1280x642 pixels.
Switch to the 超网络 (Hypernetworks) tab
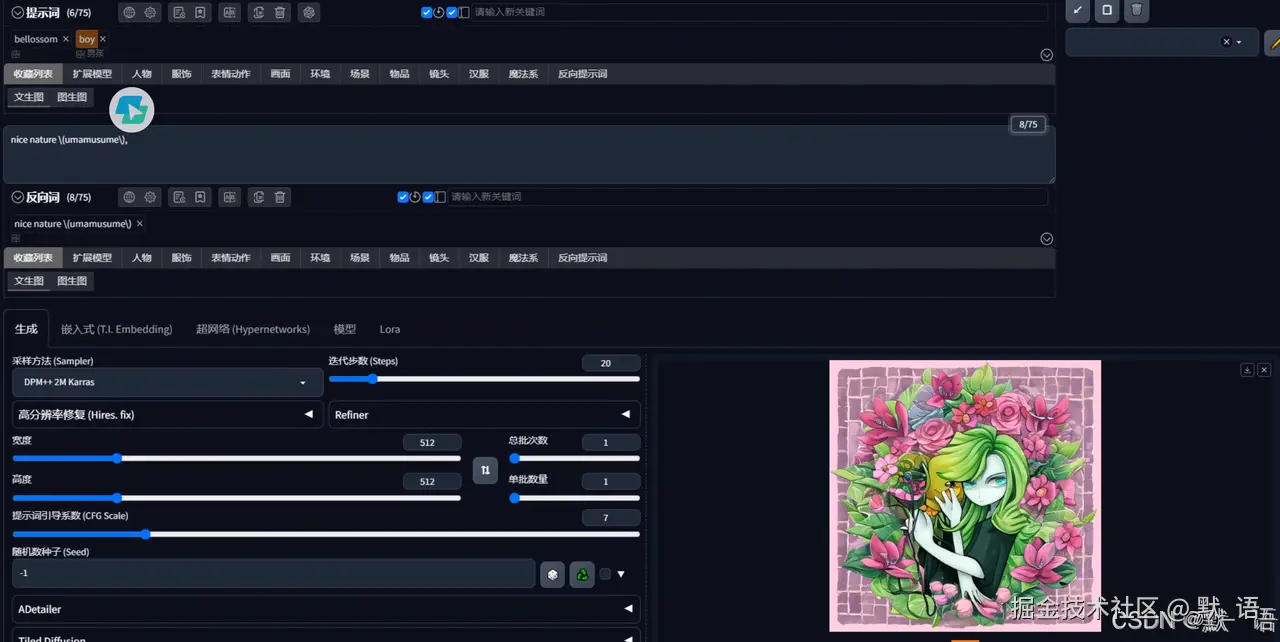[x=253, y=329]
